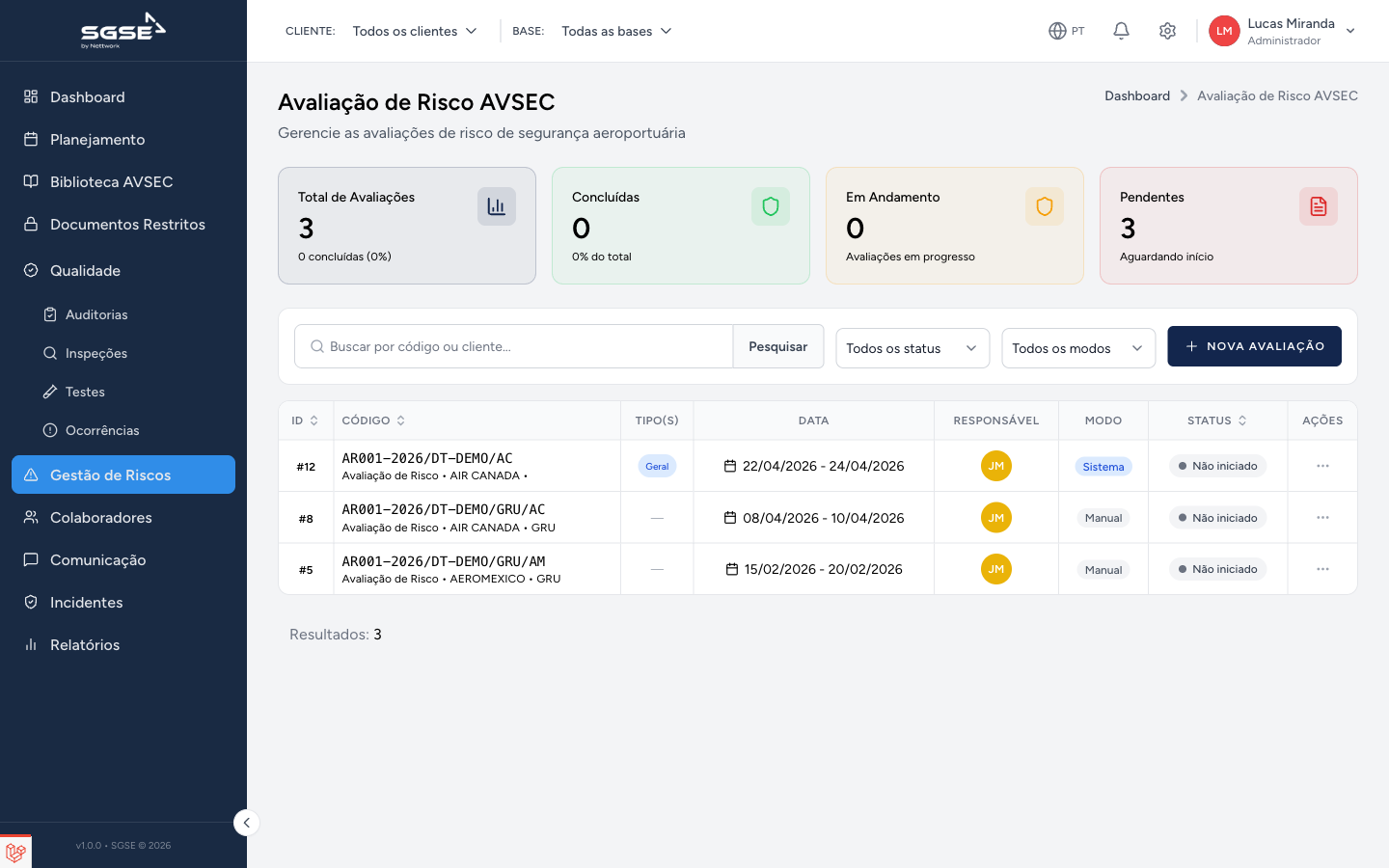This screenshot has height=868, width=1389.
Task: Click calendar icon of row #8 date
Action: pos(730,518)
